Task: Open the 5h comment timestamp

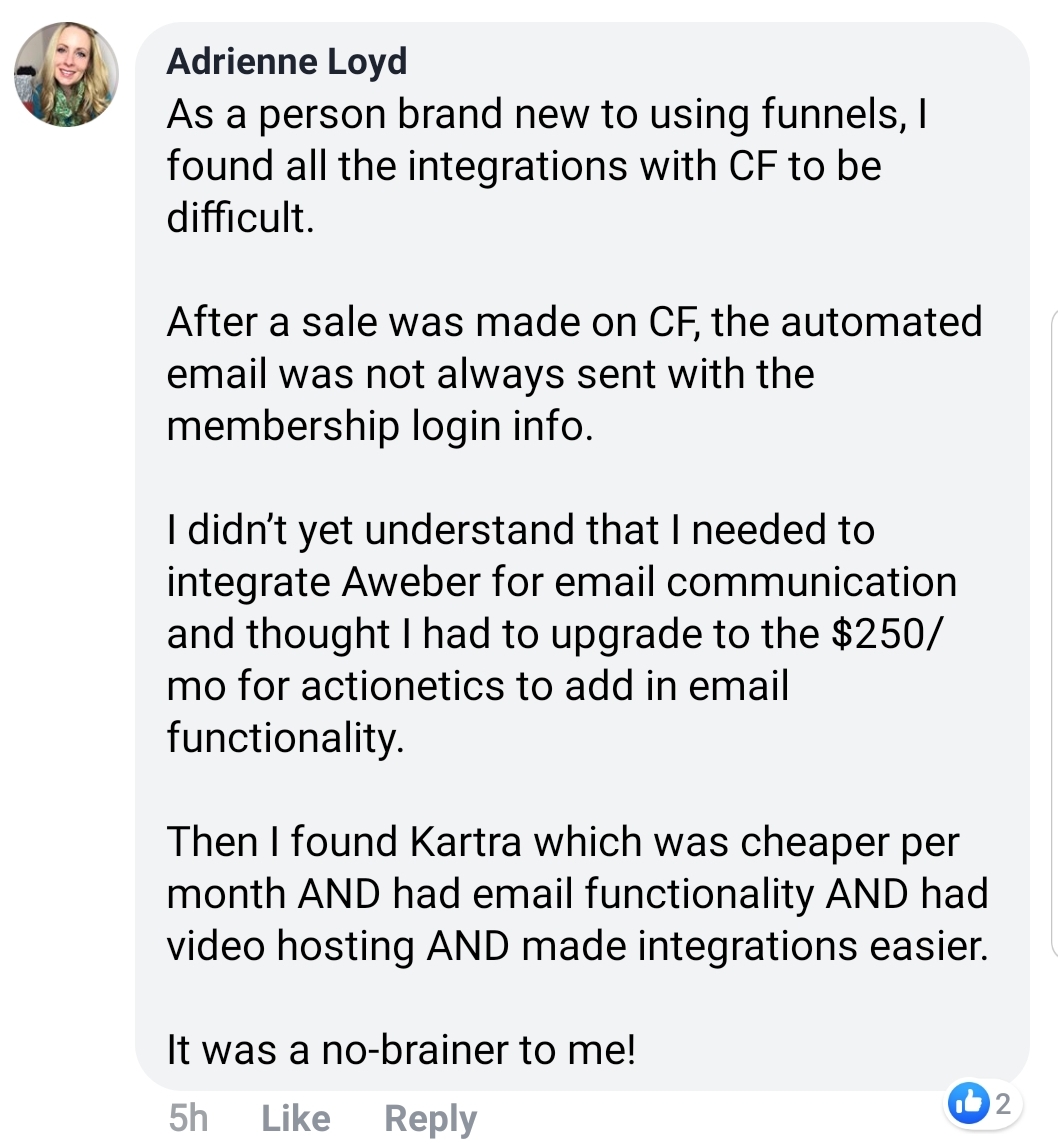Action: click(x=189, y=1117)
